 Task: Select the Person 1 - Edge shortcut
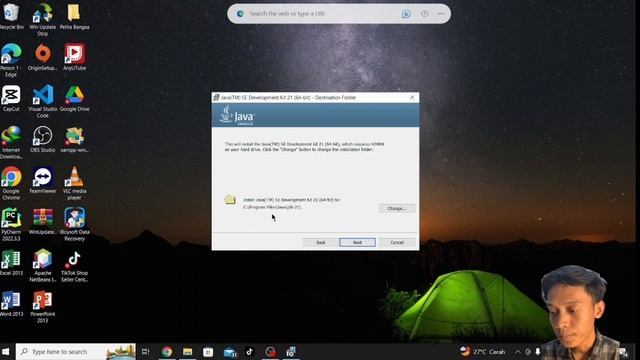click(x=11, y=60)
